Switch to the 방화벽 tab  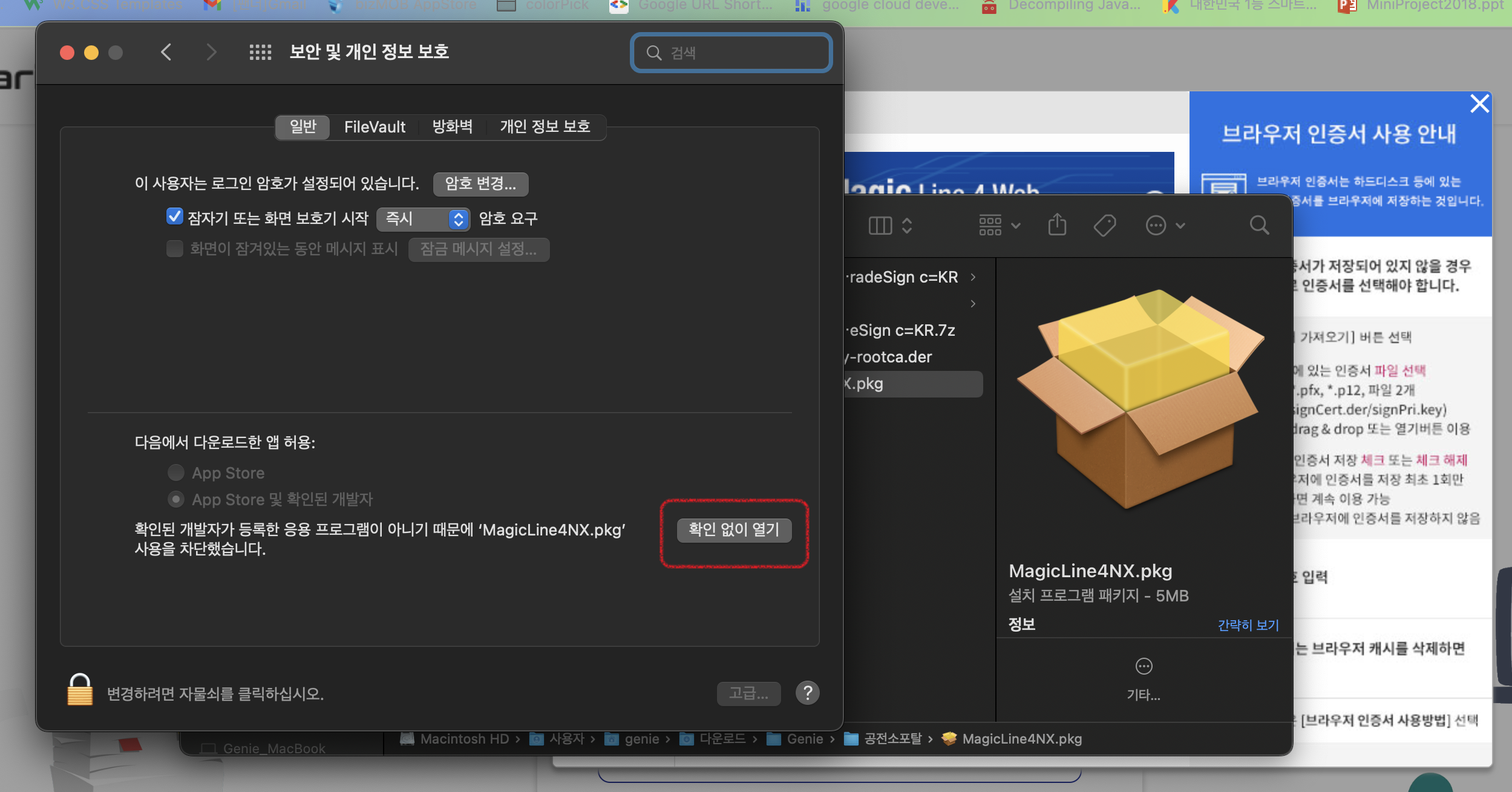(453, 127)
